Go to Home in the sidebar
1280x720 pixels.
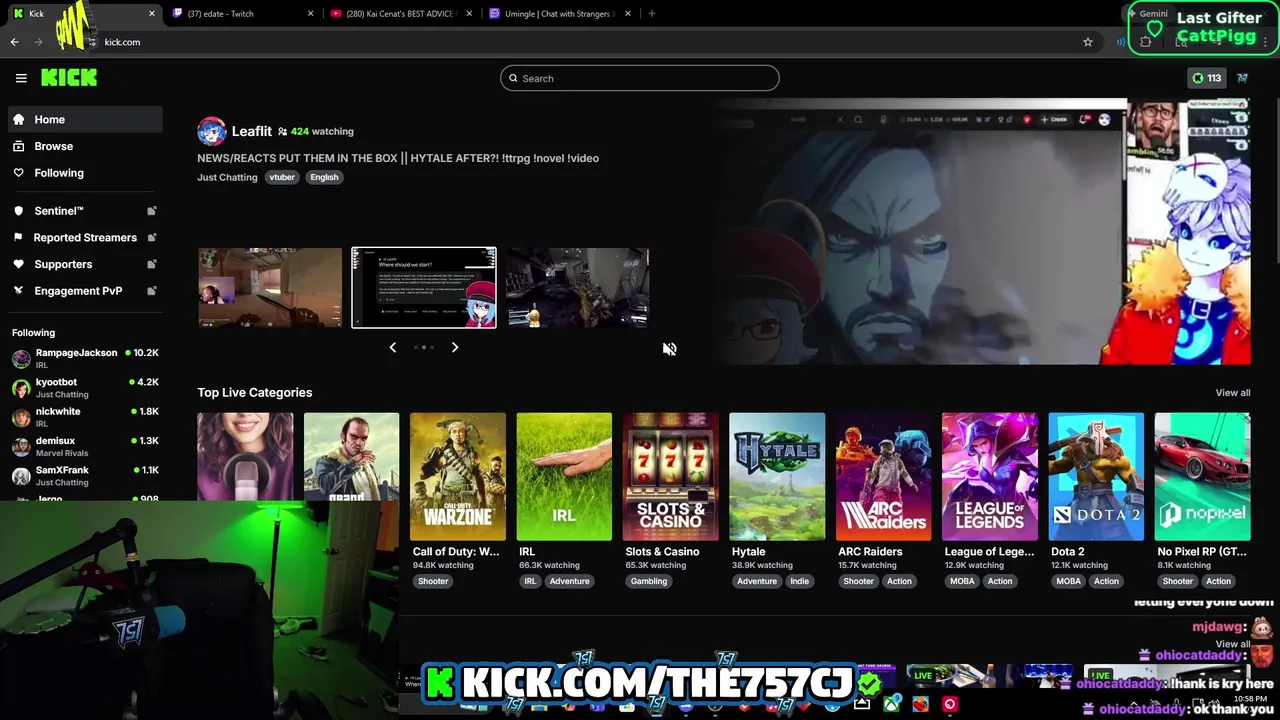point(85,119)
